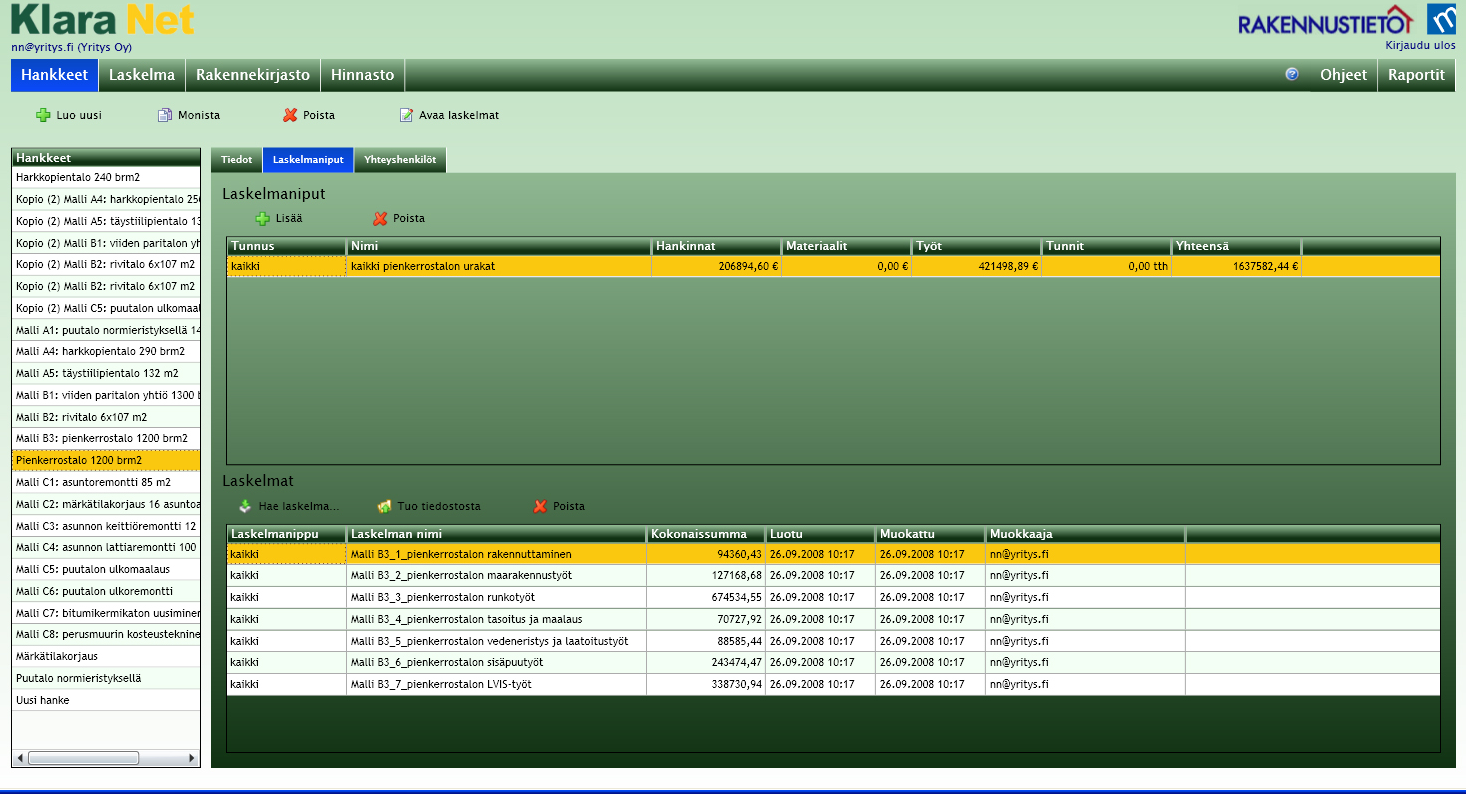Click the red X Poista icon under Laskelmaniput

tap(380, 218)
